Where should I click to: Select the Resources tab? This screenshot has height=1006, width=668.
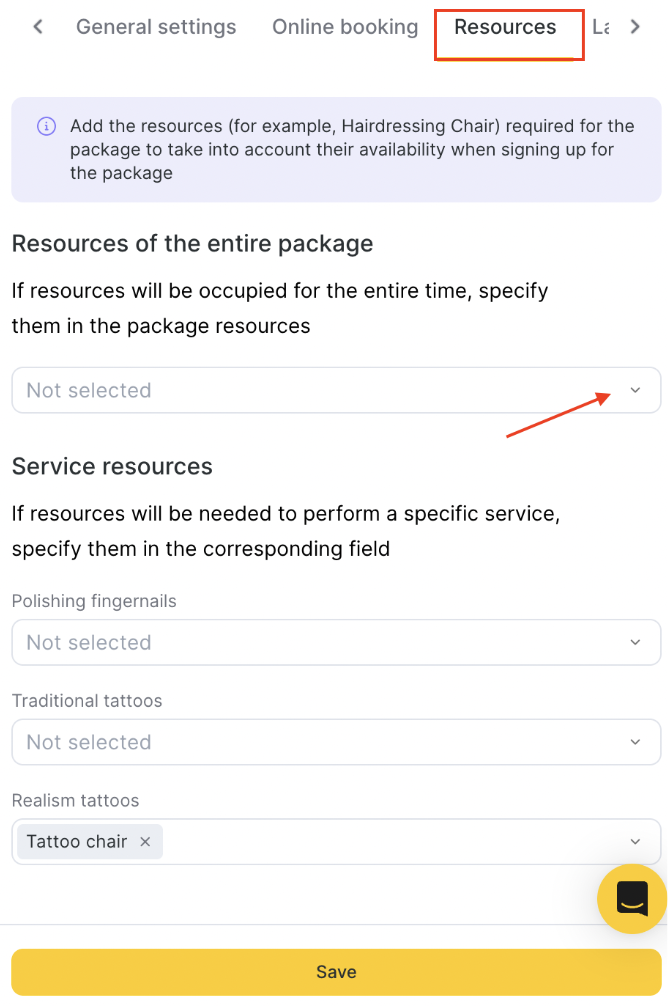(505, 27)
